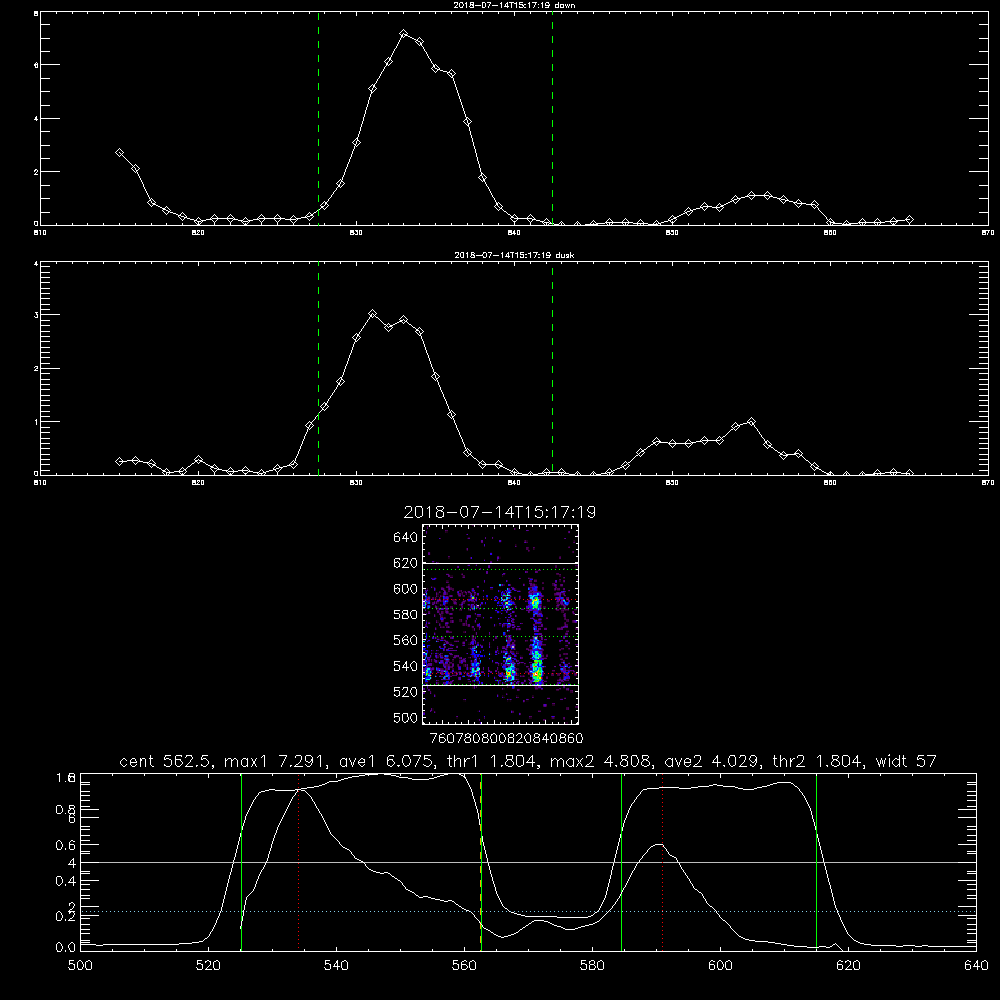Select the right green dashed line in dawn plot
The image size is (1000, 1000).
552,119
